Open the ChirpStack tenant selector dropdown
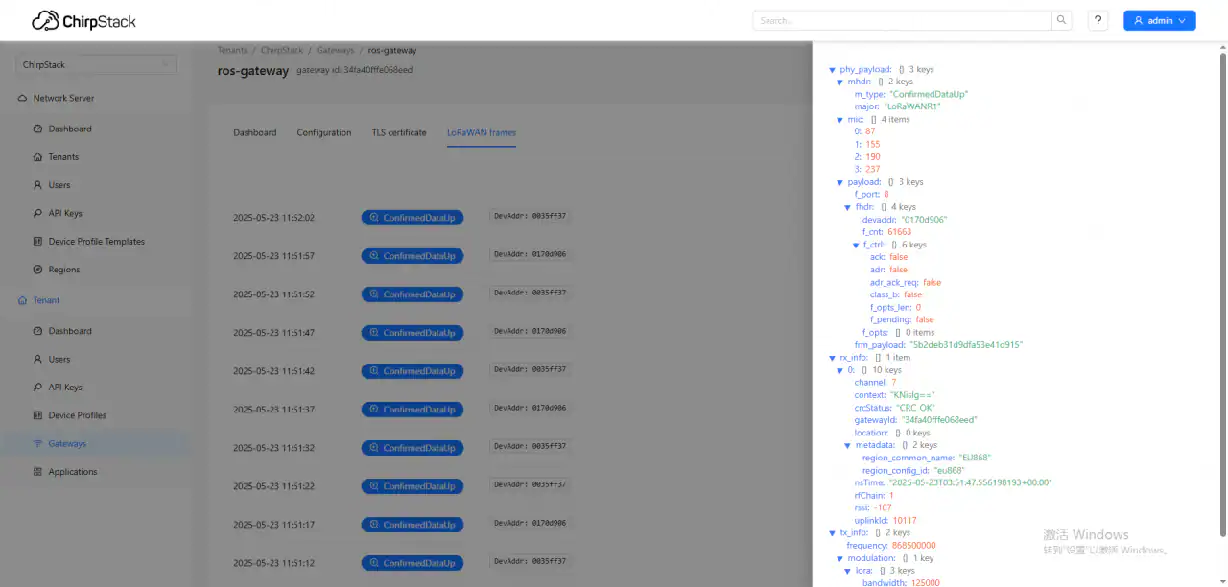This screenshot has width=1228, height=587. pyautogui.click(x=97, y=65)
